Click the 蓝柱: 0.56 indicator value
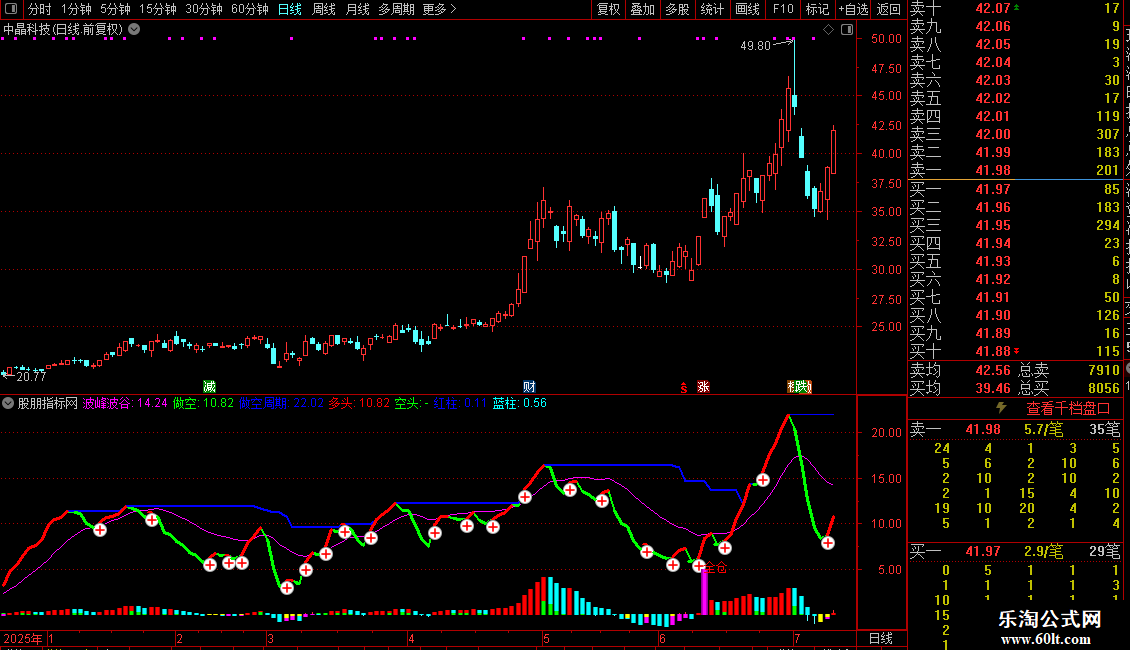This screenshot has width=1130, height=650. click(520, 403)
